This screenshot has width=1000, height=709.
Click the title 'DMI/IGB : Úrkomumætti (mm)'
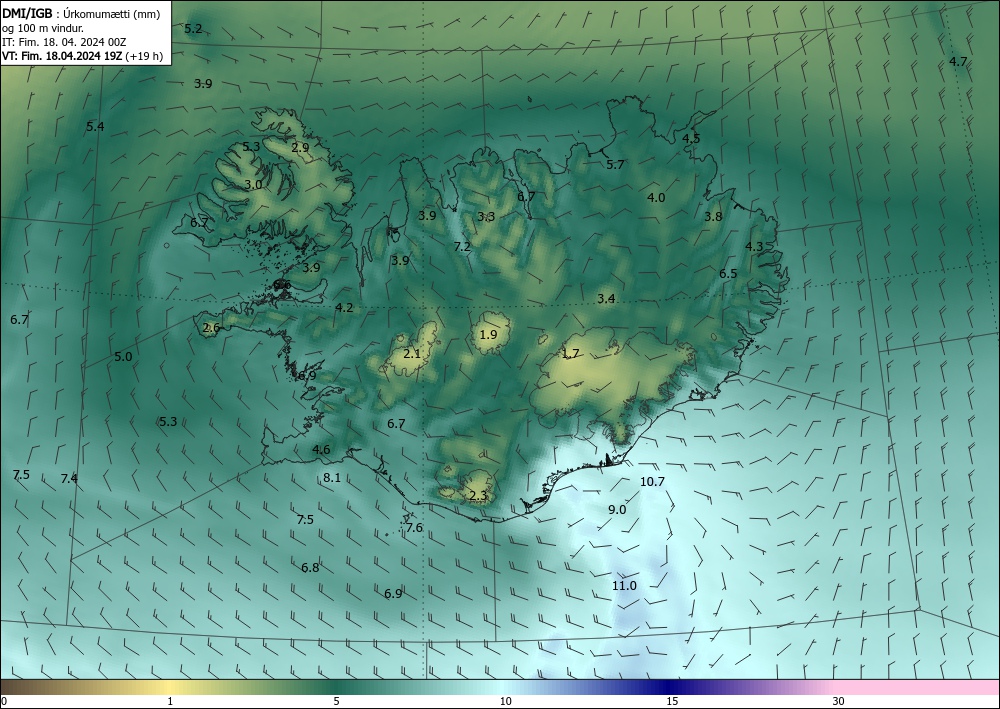(81, 14)
